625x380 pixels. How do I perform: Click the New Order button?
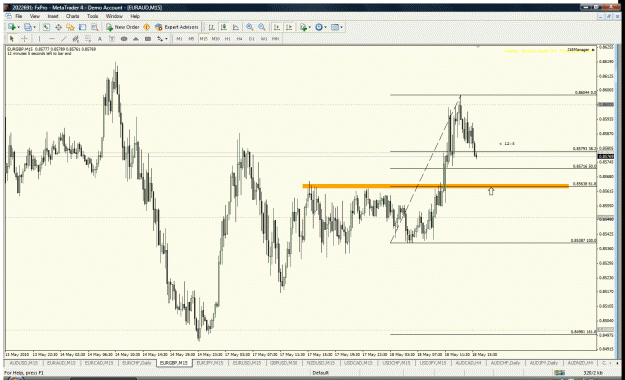123,27
